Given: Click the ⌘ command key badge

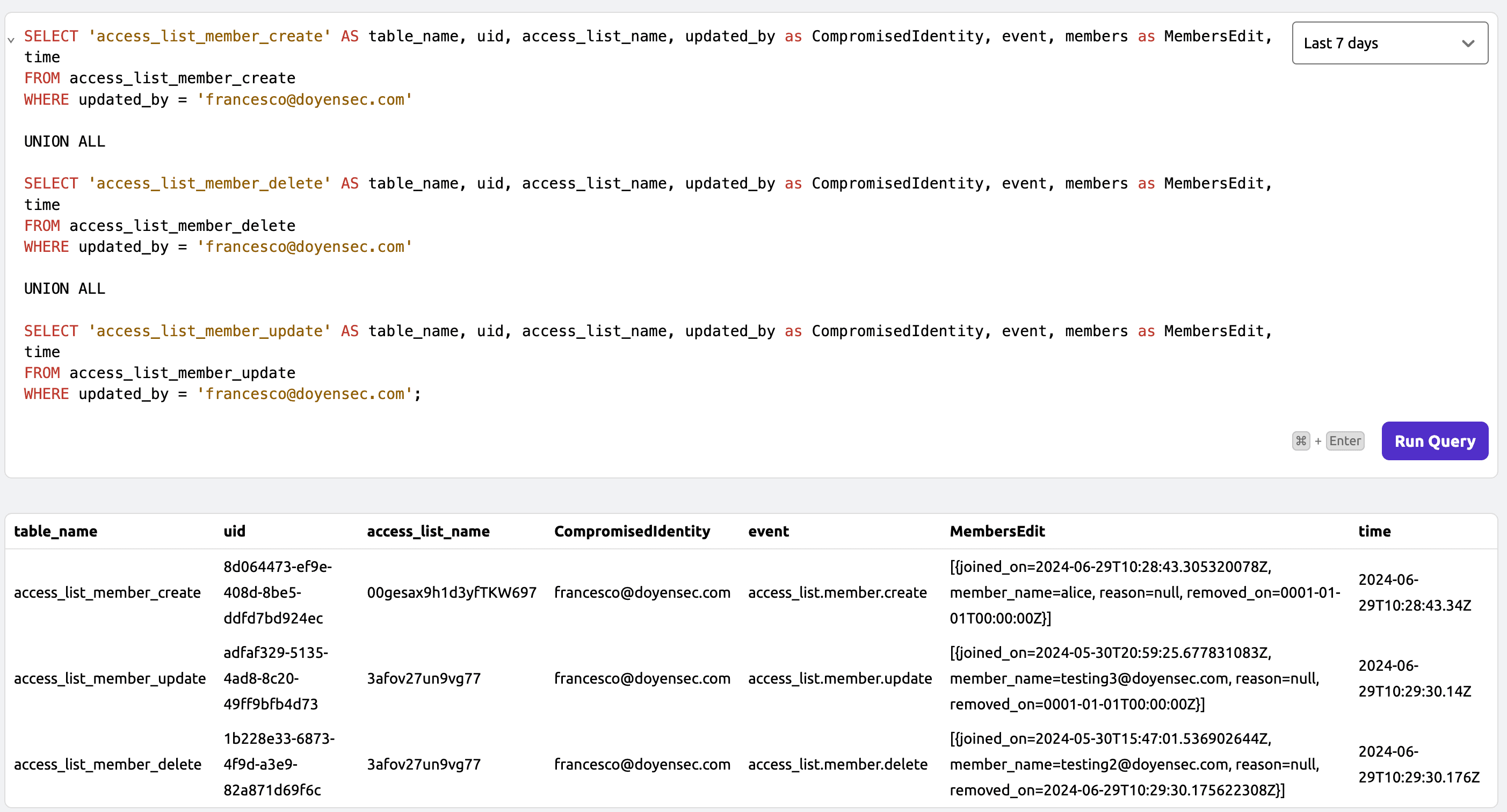Looking at the screenshot, I should pos(1301,440).
